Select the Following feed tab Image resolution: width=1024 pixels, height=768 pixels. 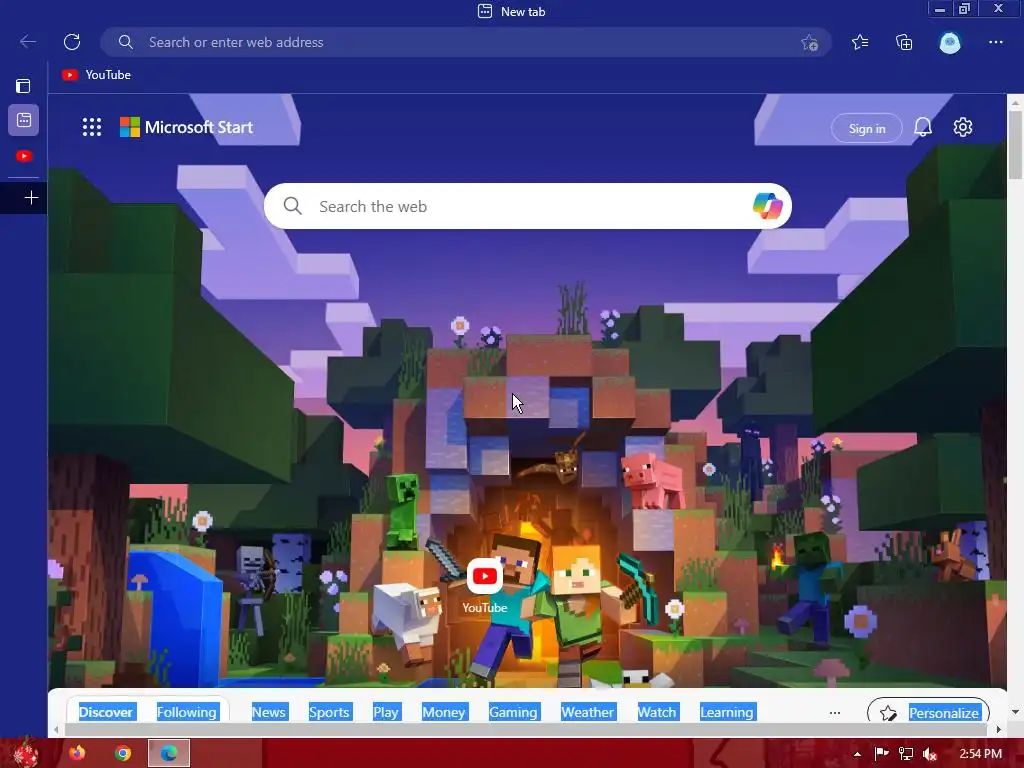(x=187, y=712)
